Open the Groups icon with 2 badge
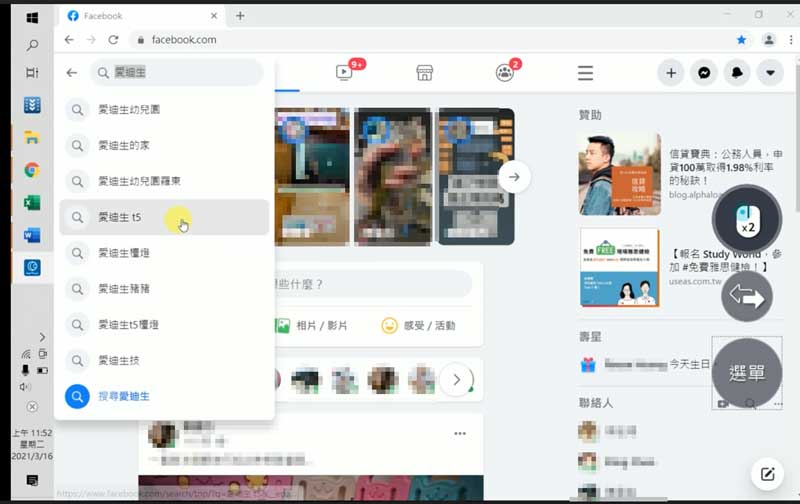800x504 pixels. 505,72
